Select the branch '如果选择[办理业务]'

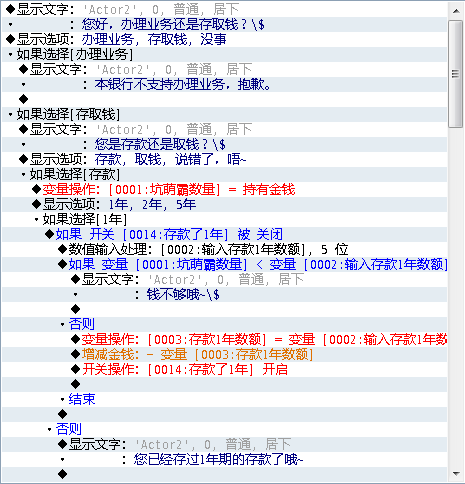[x=224, y=54]
